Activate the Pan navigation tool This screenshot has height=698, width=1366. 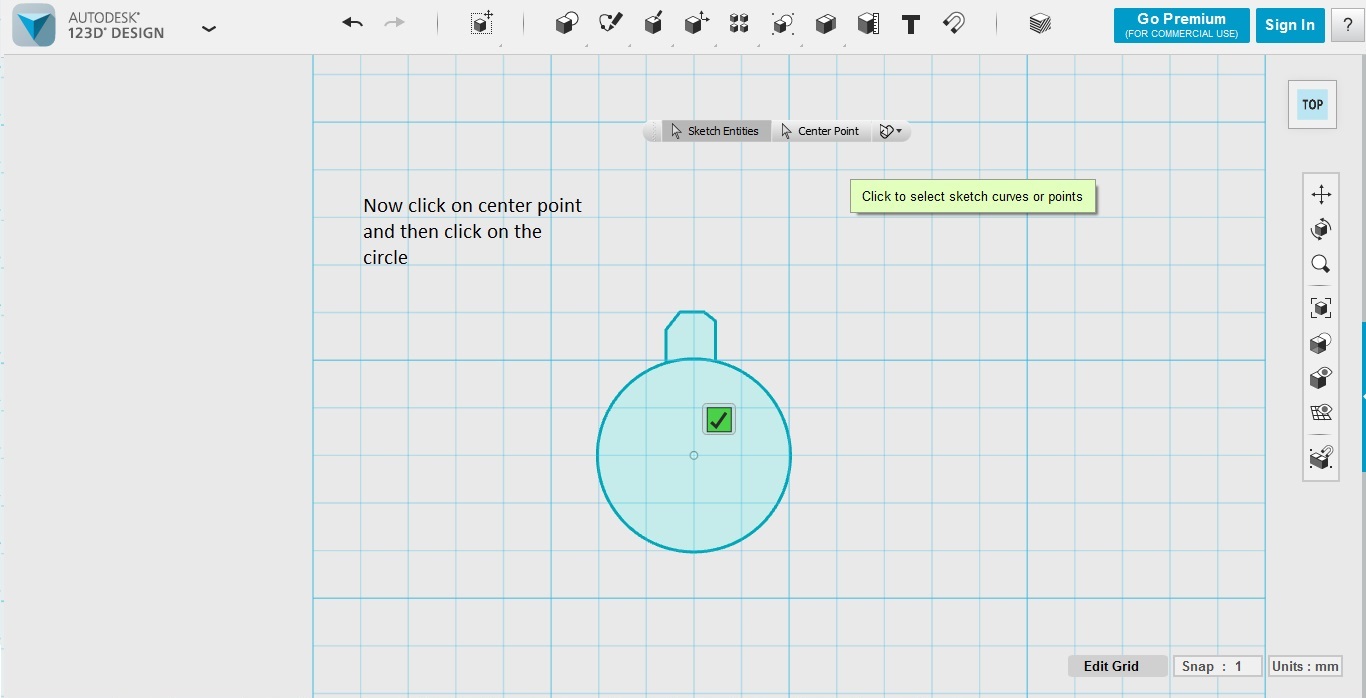pos(1320,193)
